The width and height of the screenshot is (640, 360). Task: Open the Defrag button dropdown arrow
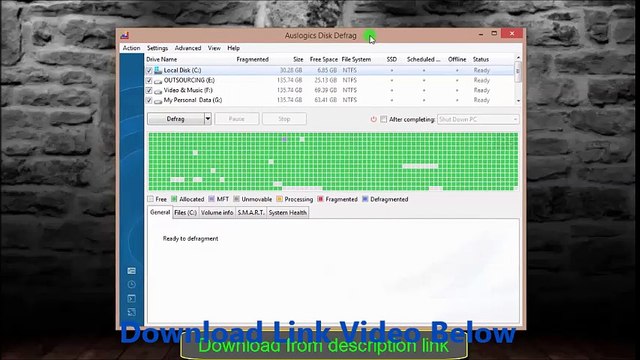[207, 119]
